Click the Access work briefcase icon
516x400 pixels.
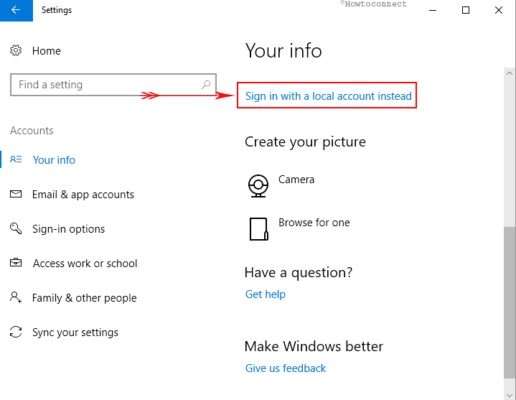pos(16,263)
